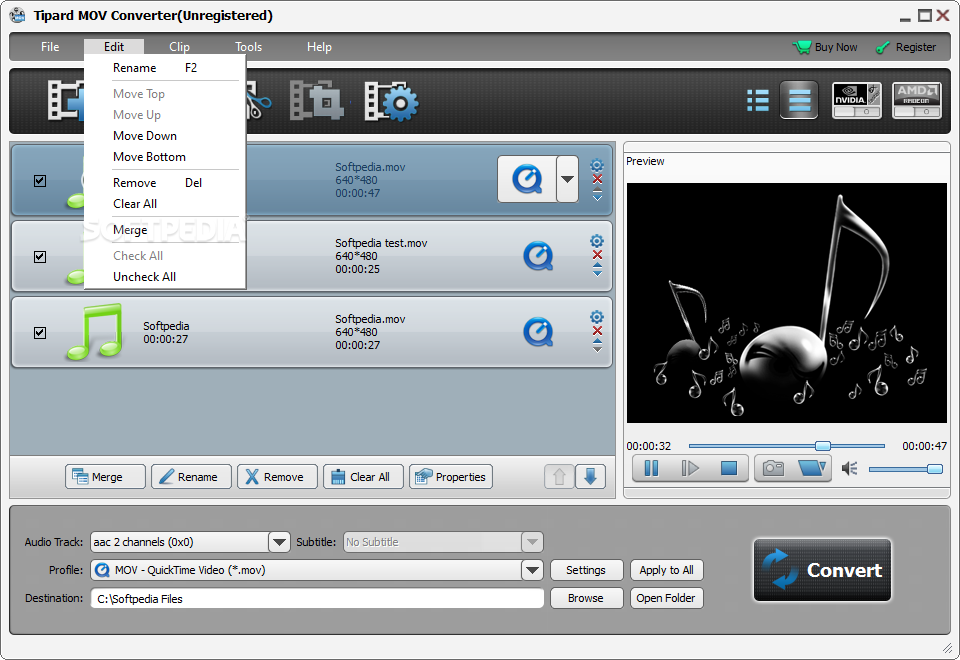
Task: Choose Move Bottom from Edit menu
Action: point(165,157)
